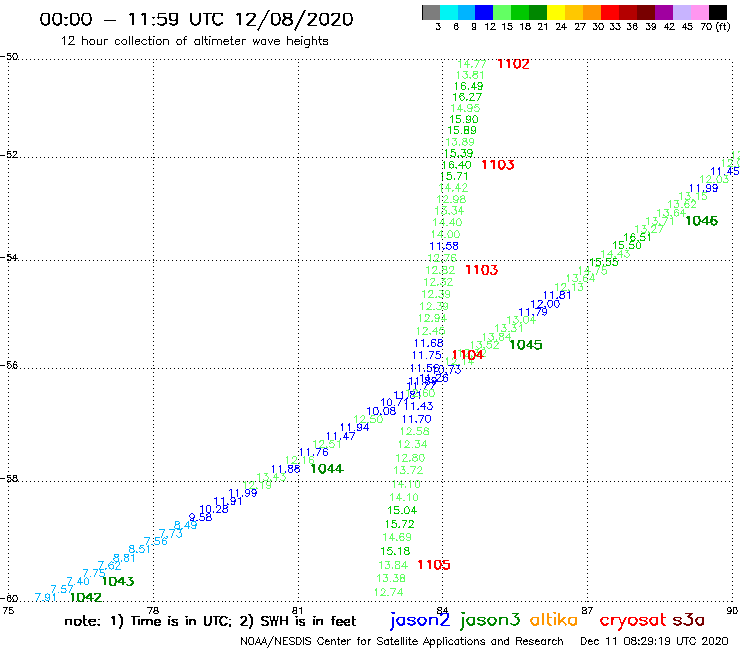The image size is (740, 650).
Task: Click the '24' label under the color scale
Action: coord(561,27)
